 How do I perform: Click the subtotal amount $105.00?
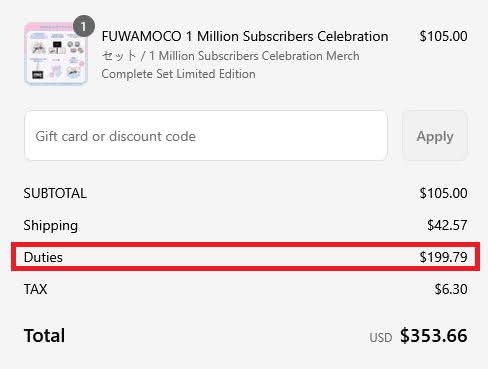pyautogui.click(x=443, y=193)
